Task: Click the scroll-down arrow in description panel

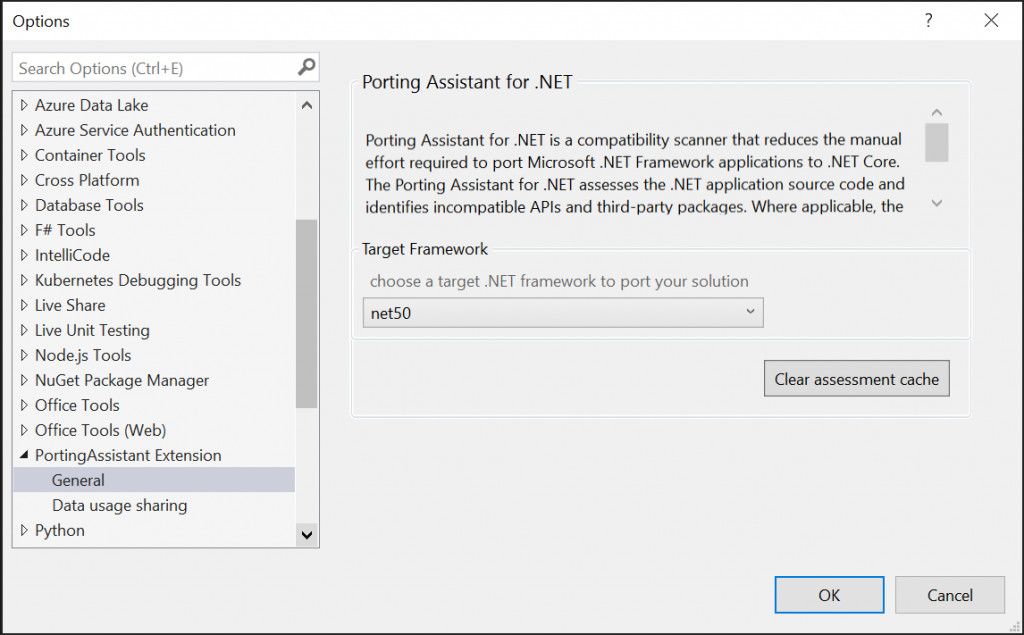Action: (x=937, y=203)
